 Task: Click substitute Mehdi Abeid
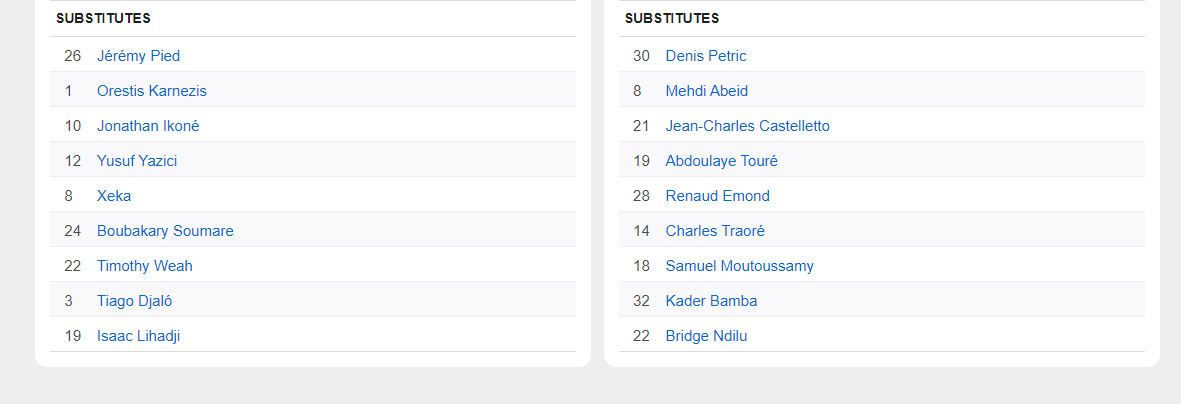(706, 91)
